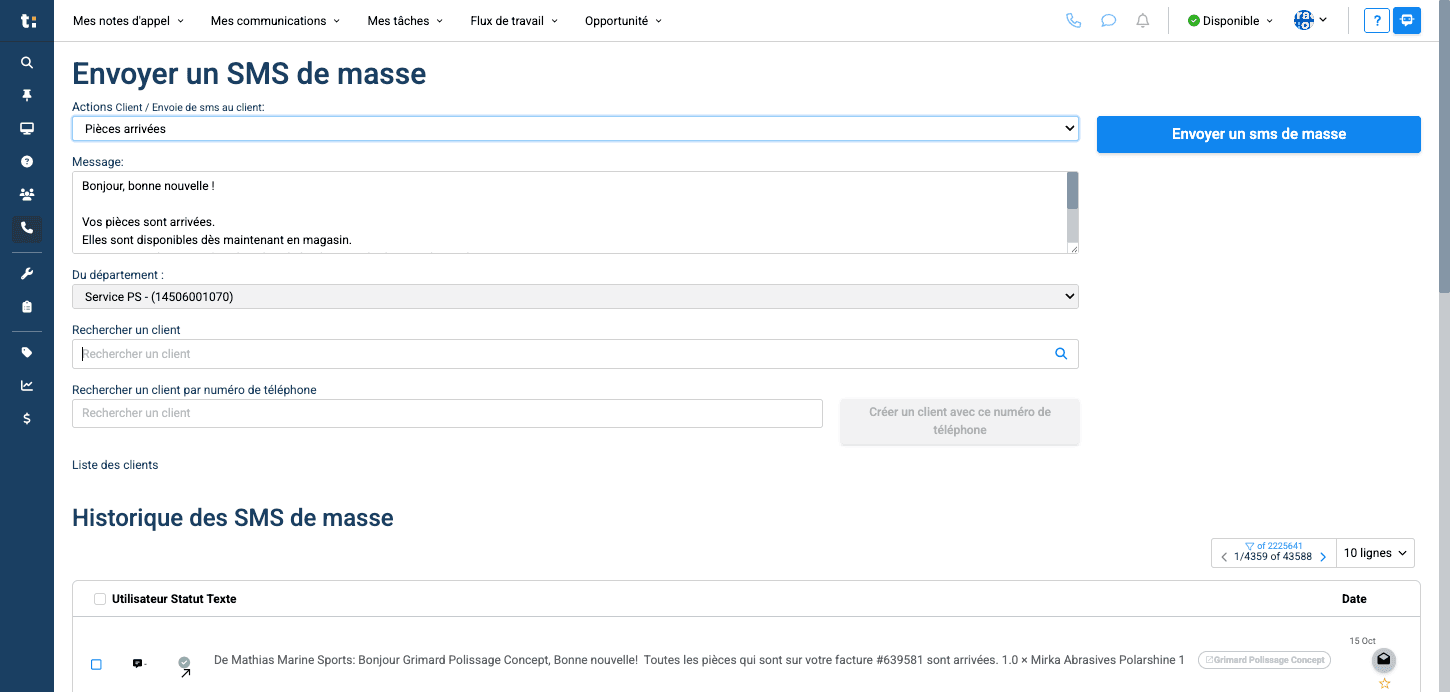Click the clipboard sidebar icon

coord(27,306)
